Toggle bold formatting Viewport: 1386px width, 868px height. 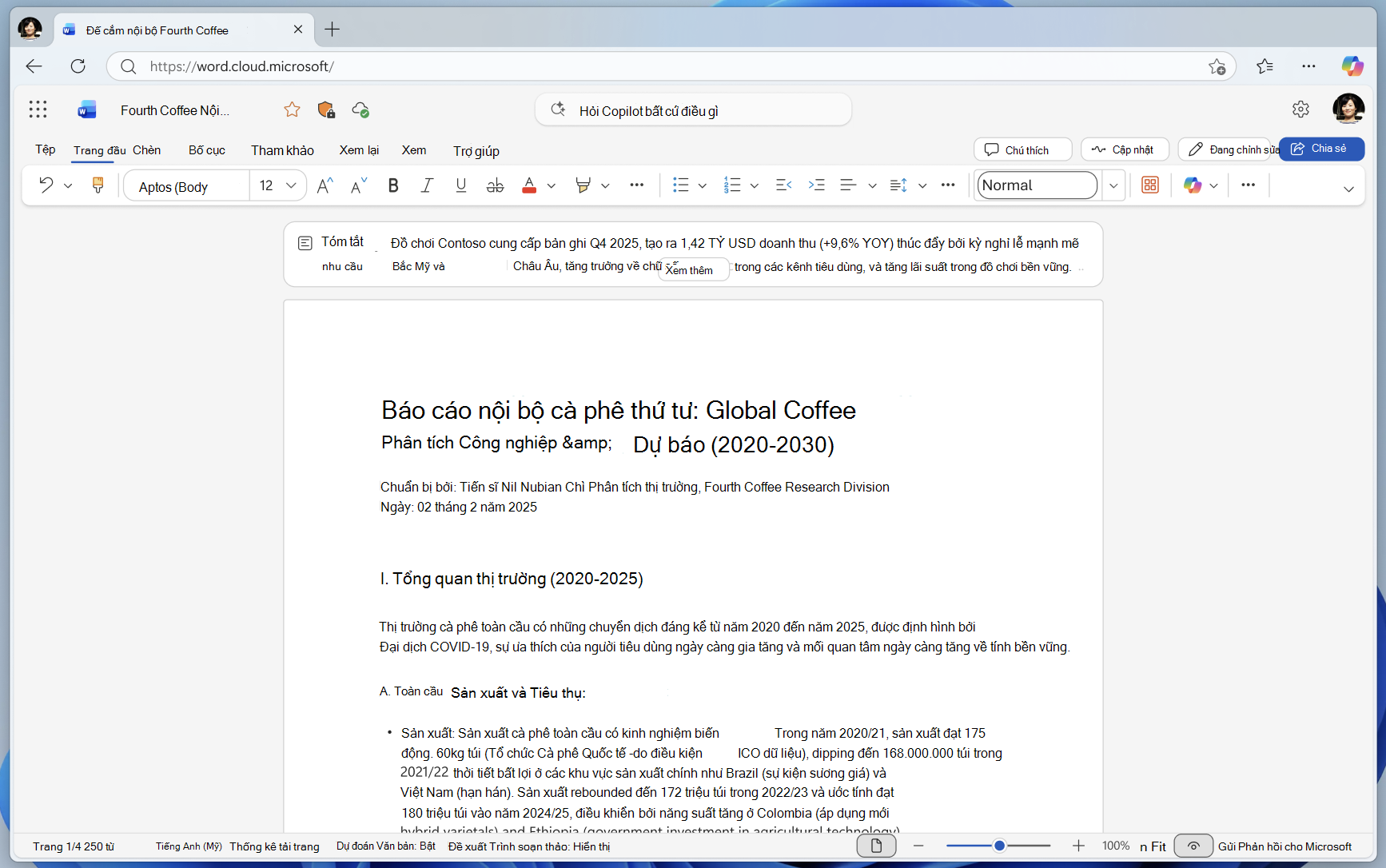click(x=392, y=185)
